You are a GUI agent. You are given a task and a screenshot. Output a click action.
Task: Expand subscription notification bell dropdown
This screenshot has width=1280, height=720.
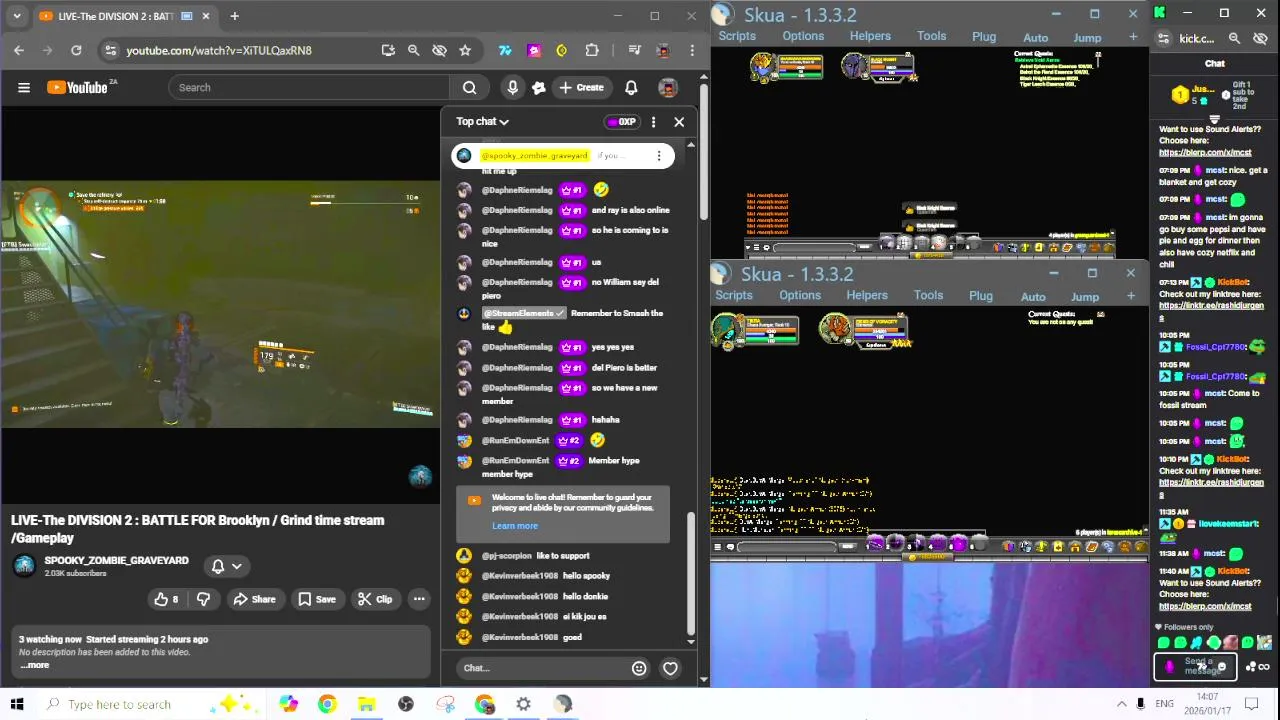click(x=227, y=566)
